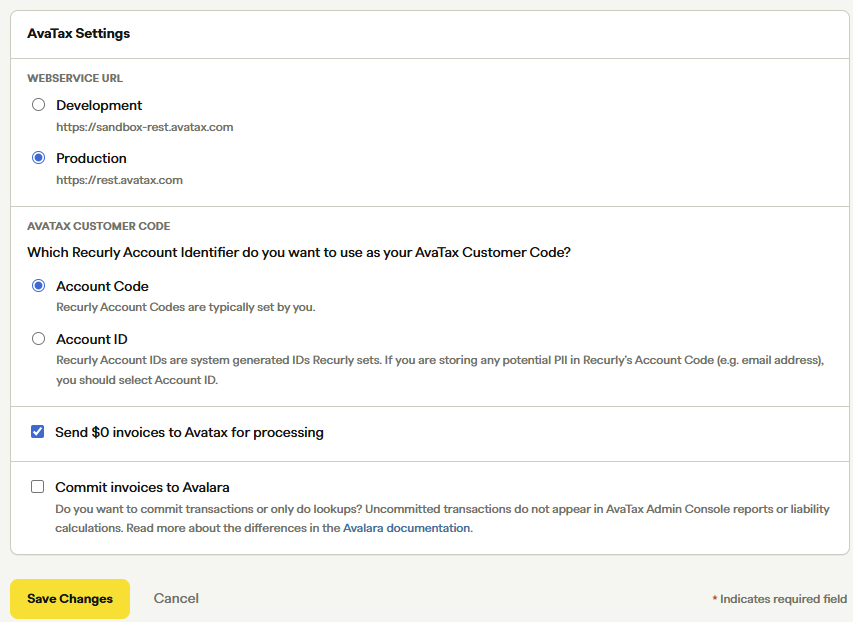Enable the Commit invoices to Avalara checkbox
Viewport: 853px width, 622px height.
click(38, 486)
